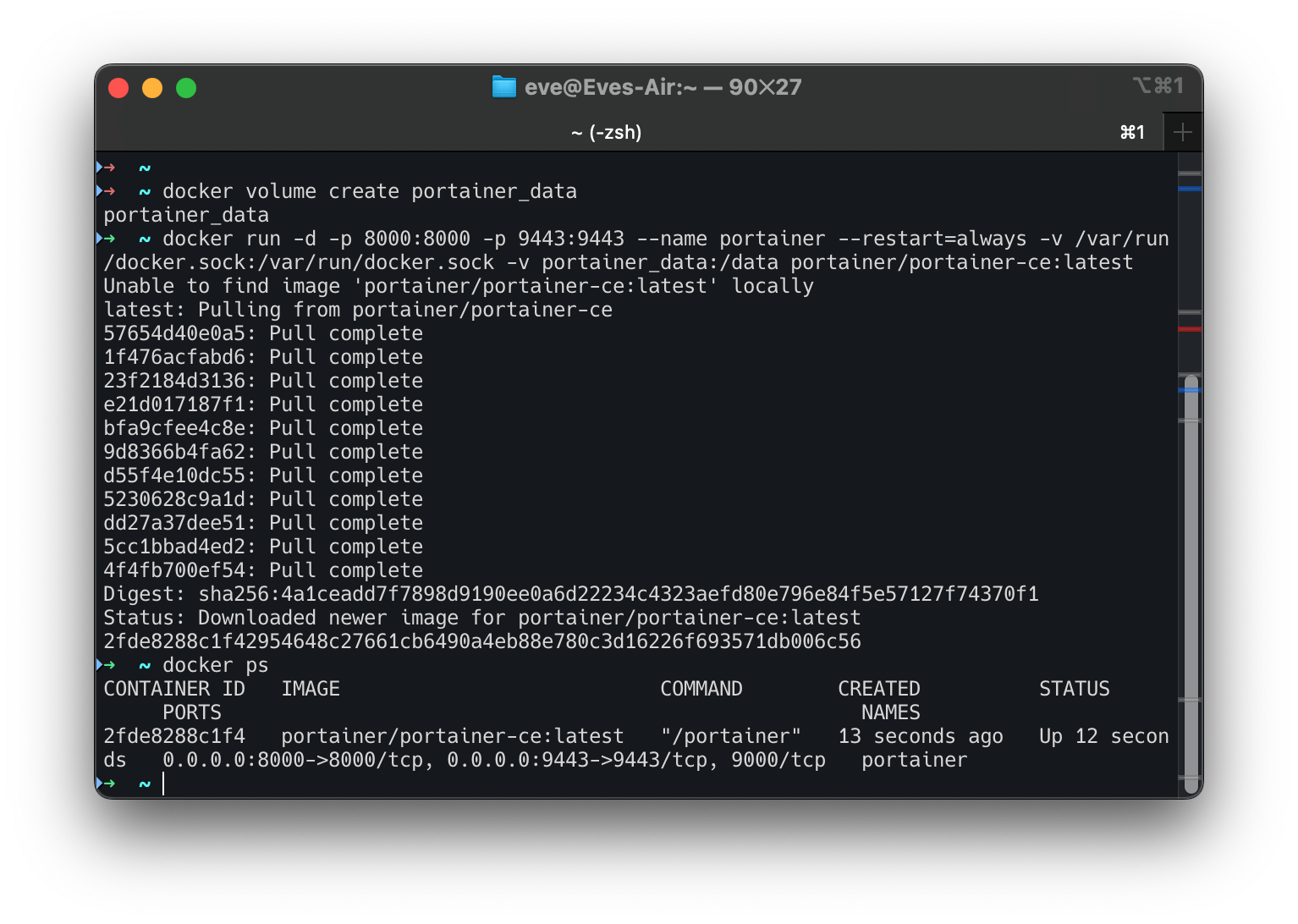Select the ~ (-zsh) tab
This screenshot has width=1298, height=924.
tap(606, 132)
